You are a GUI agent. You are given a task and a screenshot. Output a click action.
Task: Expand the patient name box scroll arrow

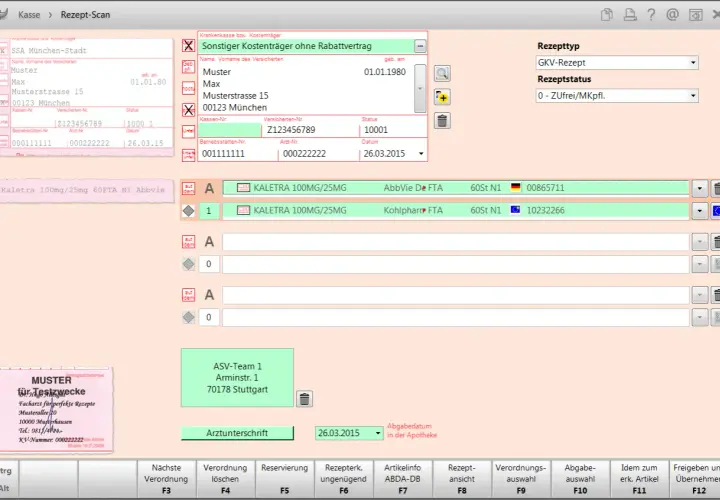(x=420, y=88)
